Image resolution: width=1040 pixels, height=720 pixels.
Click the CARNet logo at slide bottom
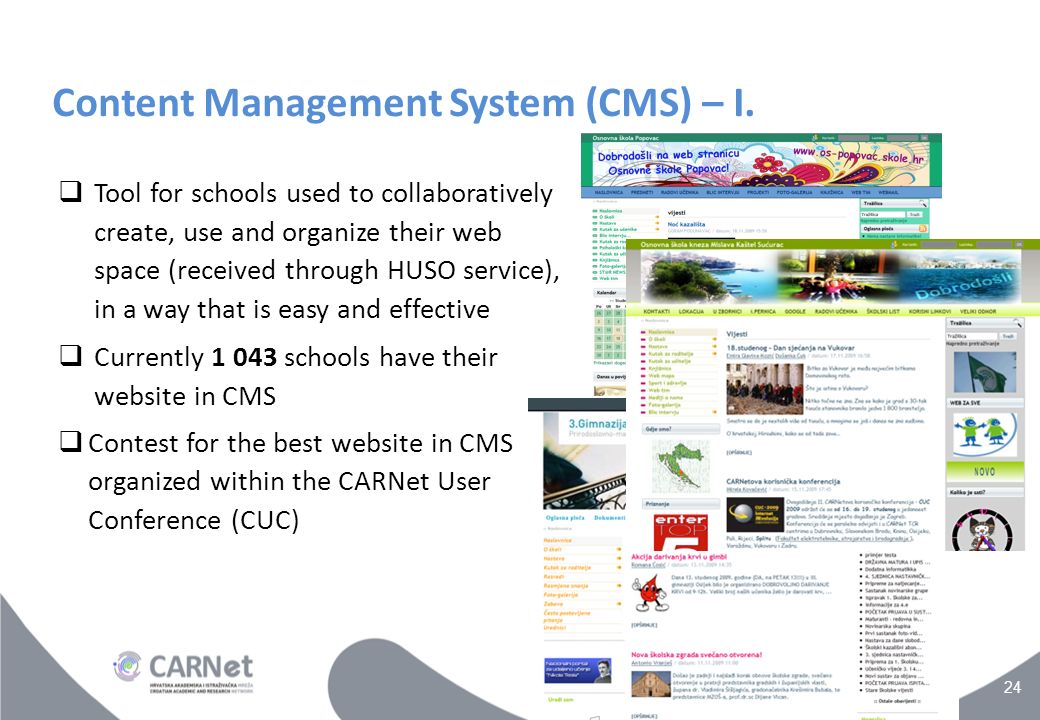[183, 672]
